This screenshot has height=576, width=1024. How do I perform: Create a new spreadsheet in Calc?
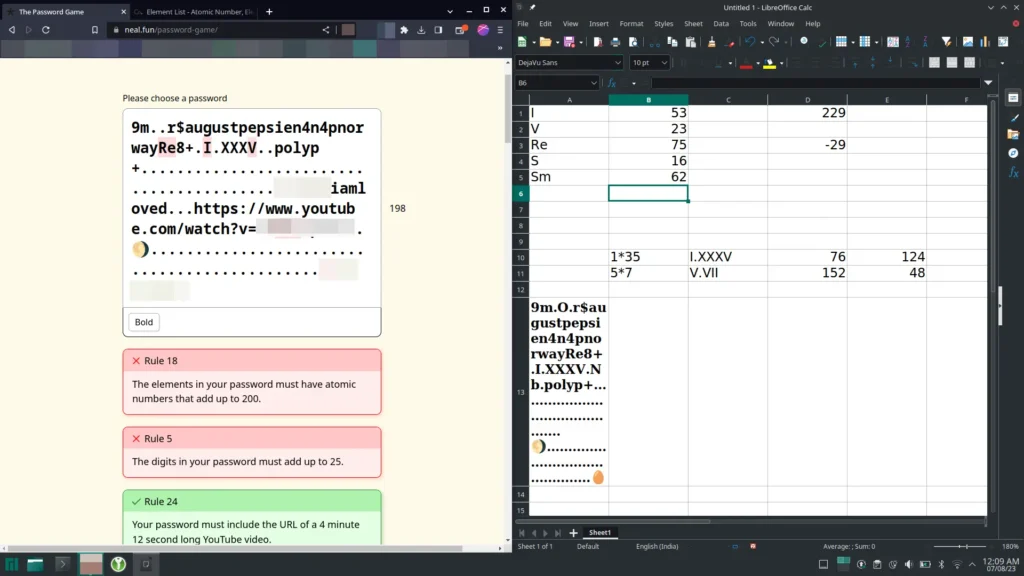(522, 42)
